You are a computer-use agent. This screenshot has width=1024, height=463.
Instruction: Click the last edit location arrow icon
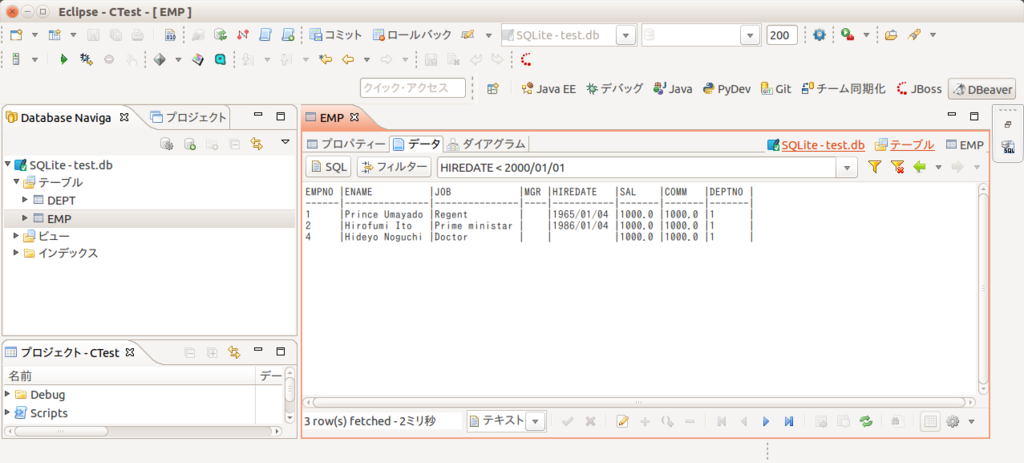point(325,59)
